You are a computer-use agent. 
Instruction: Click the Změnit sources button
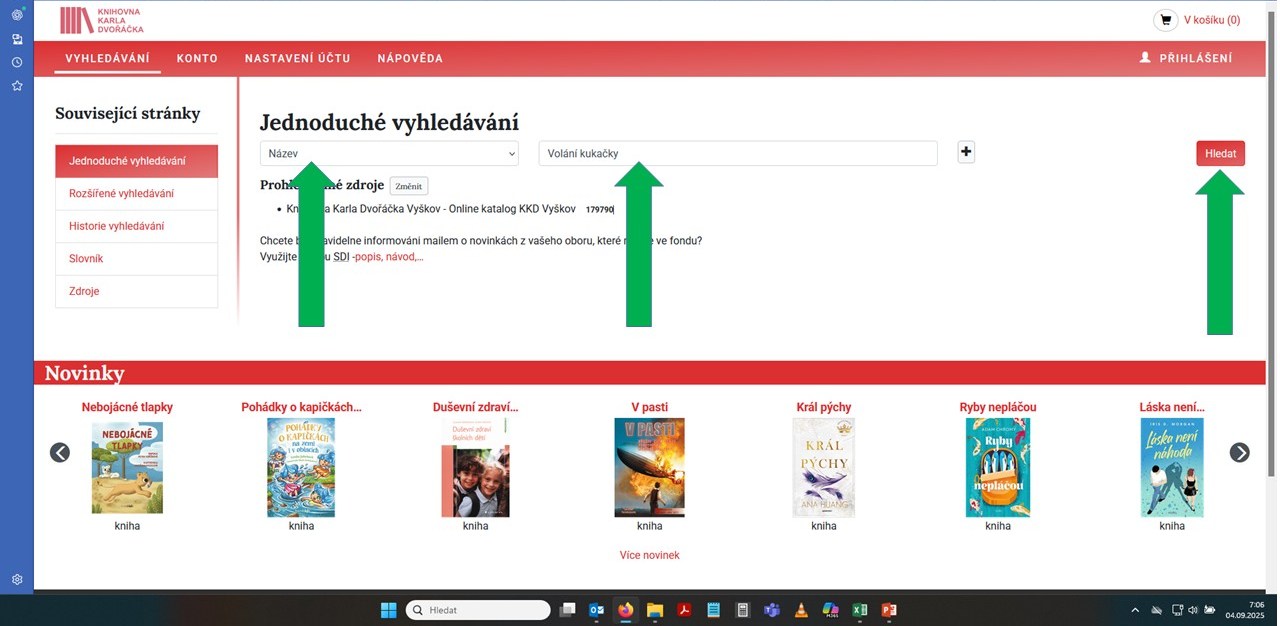408,186
